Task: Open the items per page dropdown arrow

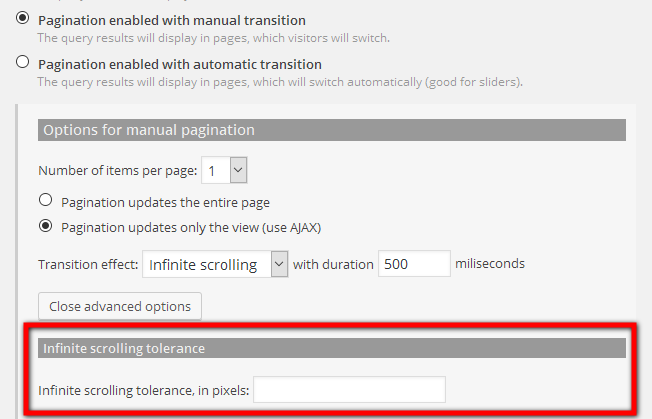Action: (x=238, y=170)
